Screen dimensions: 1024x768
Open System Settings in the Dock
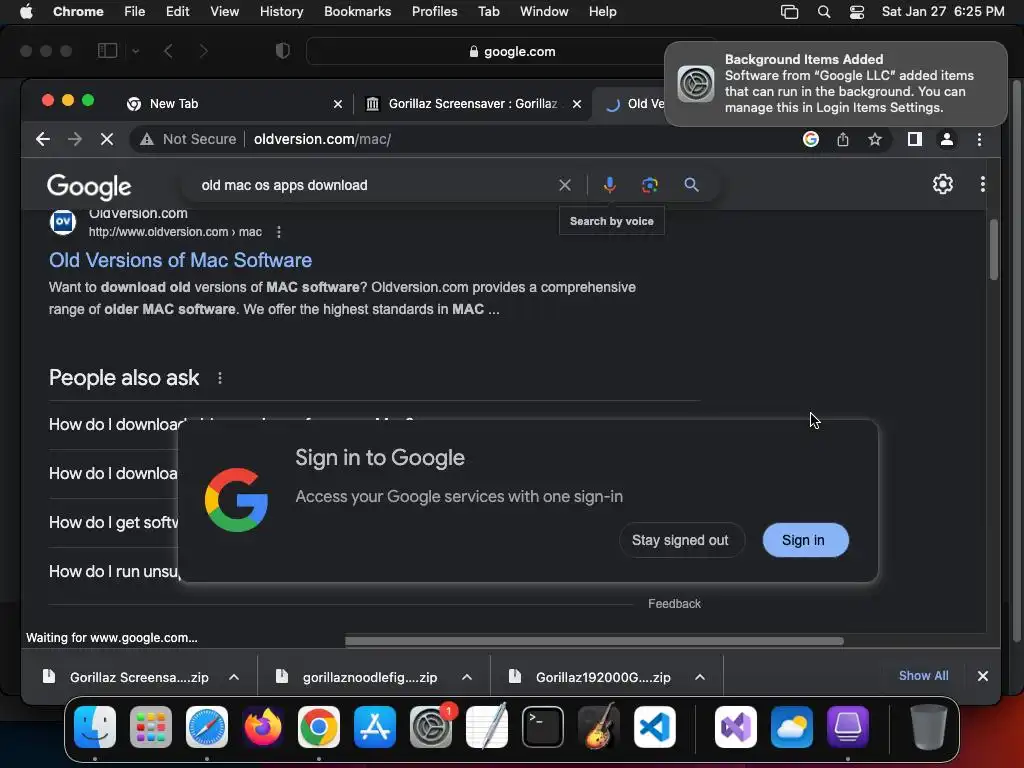(431, 727)
